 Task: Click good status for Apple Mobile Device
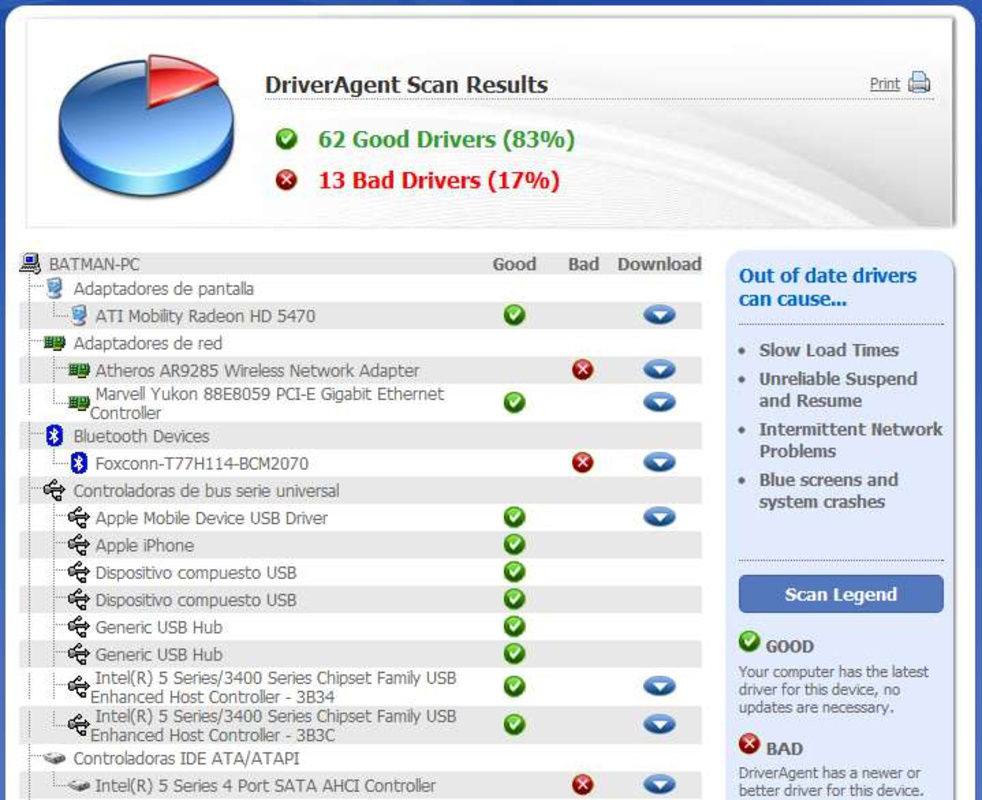click(x=514, y=517)
